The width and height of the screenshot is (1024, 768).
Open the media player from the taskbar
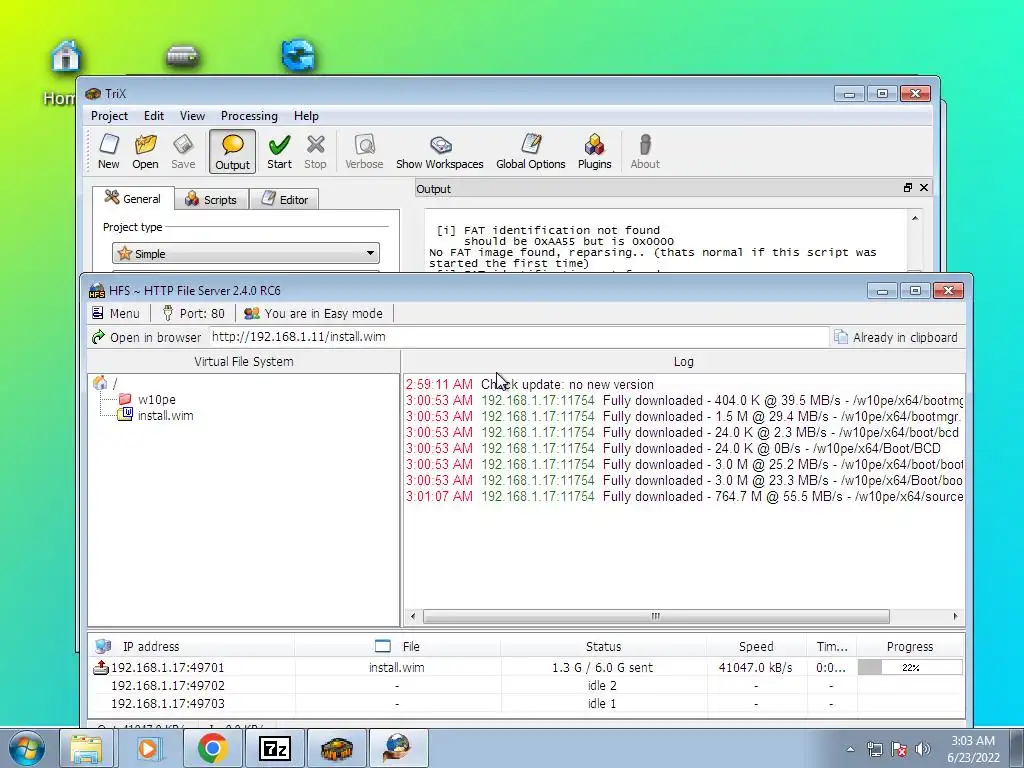pos(148,748)
